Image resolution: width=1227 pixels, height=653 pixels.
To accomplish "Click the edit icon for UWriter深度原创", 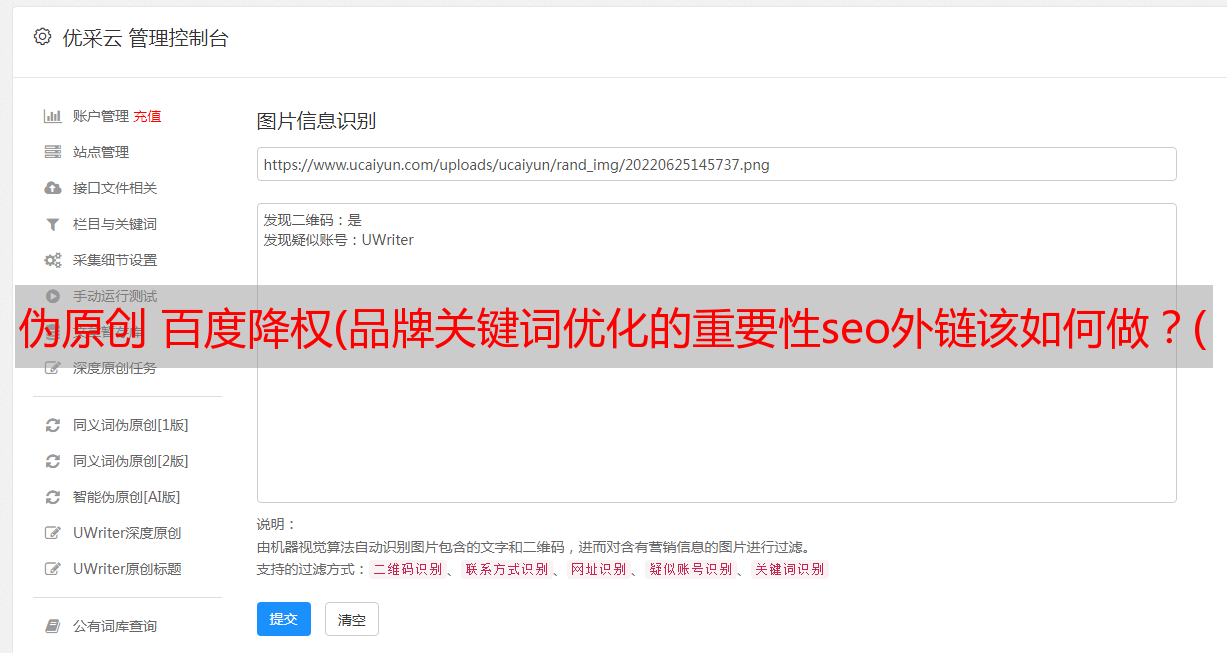I will coord(53,533).
